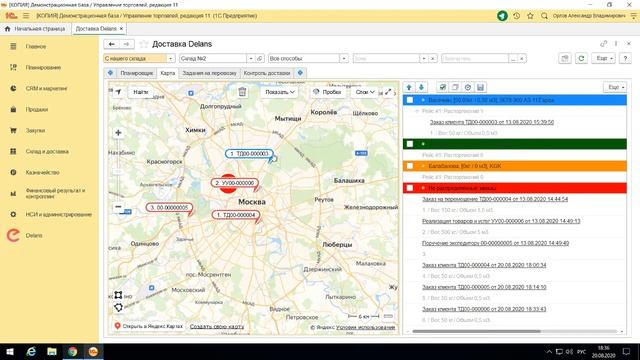Select the polygon selection tool on map
This screenshot has width=640, height=360.
[118, 307]
